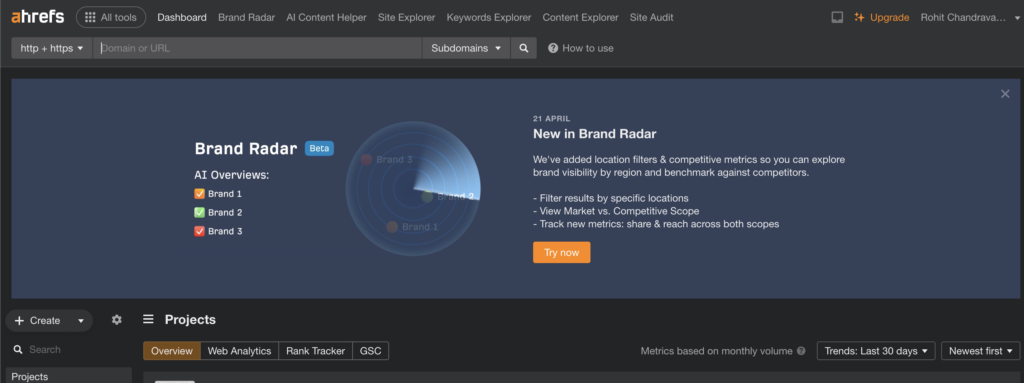Click the ahrefs logo
1024x383 pixels.
point(38,17)
